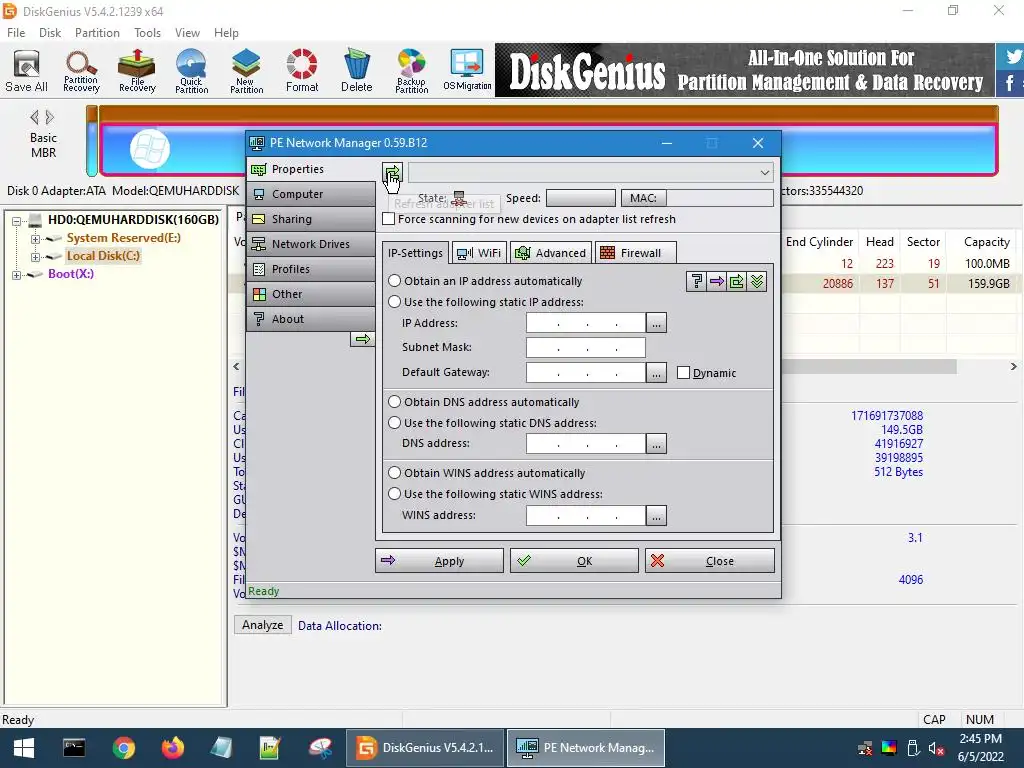Switch to DiskGenius taskbar button
This screenshot has height=768, width=1024.
tap(425, 748)
